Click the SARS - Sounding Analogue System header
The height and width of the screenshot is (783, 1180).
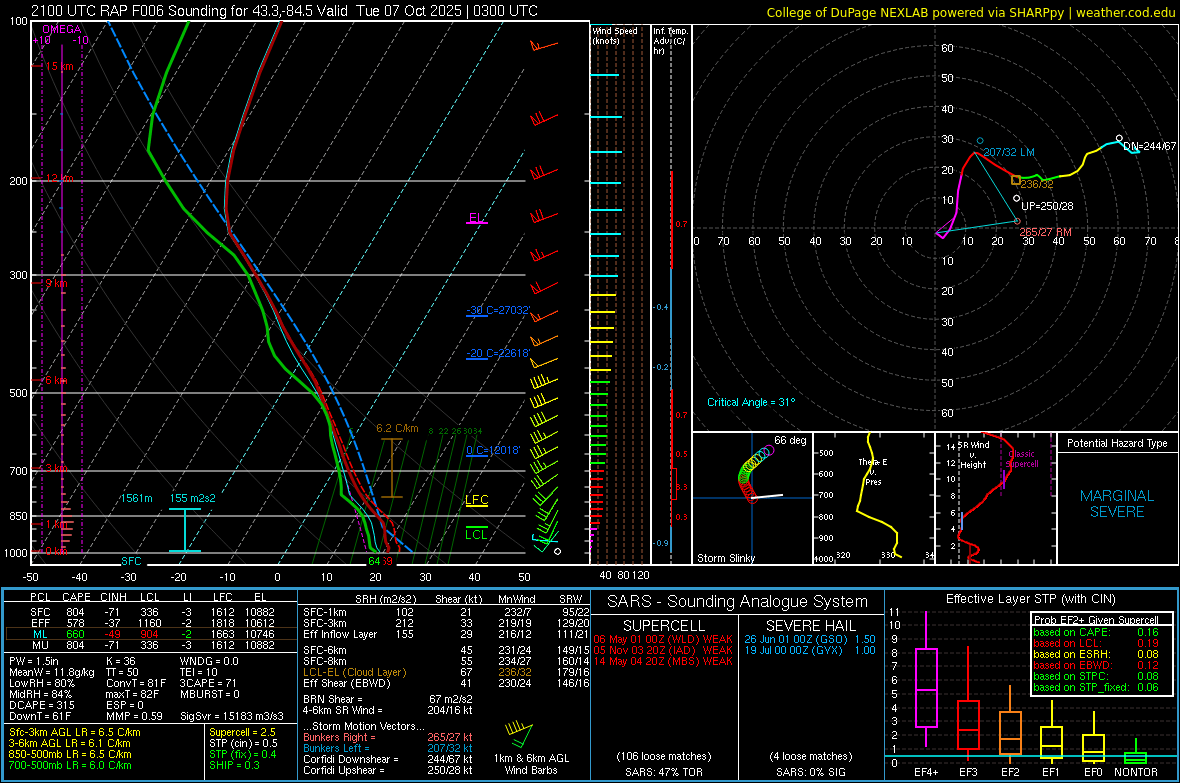tap(738, 602)
